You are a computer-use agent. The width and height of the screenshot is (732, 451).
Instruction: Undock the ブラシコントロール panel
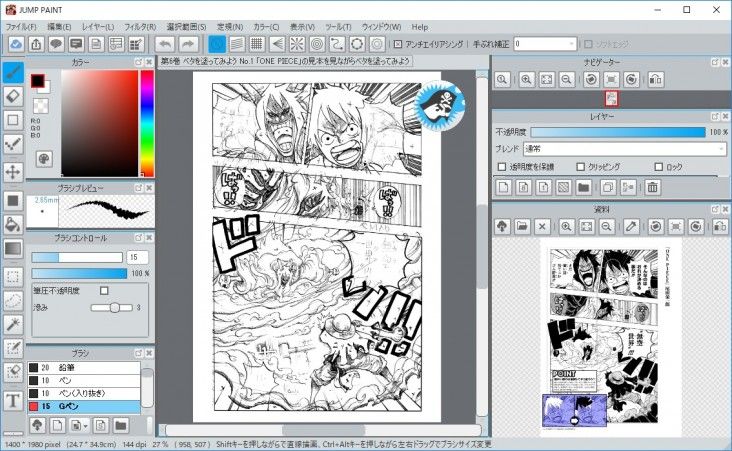[139, 238]
